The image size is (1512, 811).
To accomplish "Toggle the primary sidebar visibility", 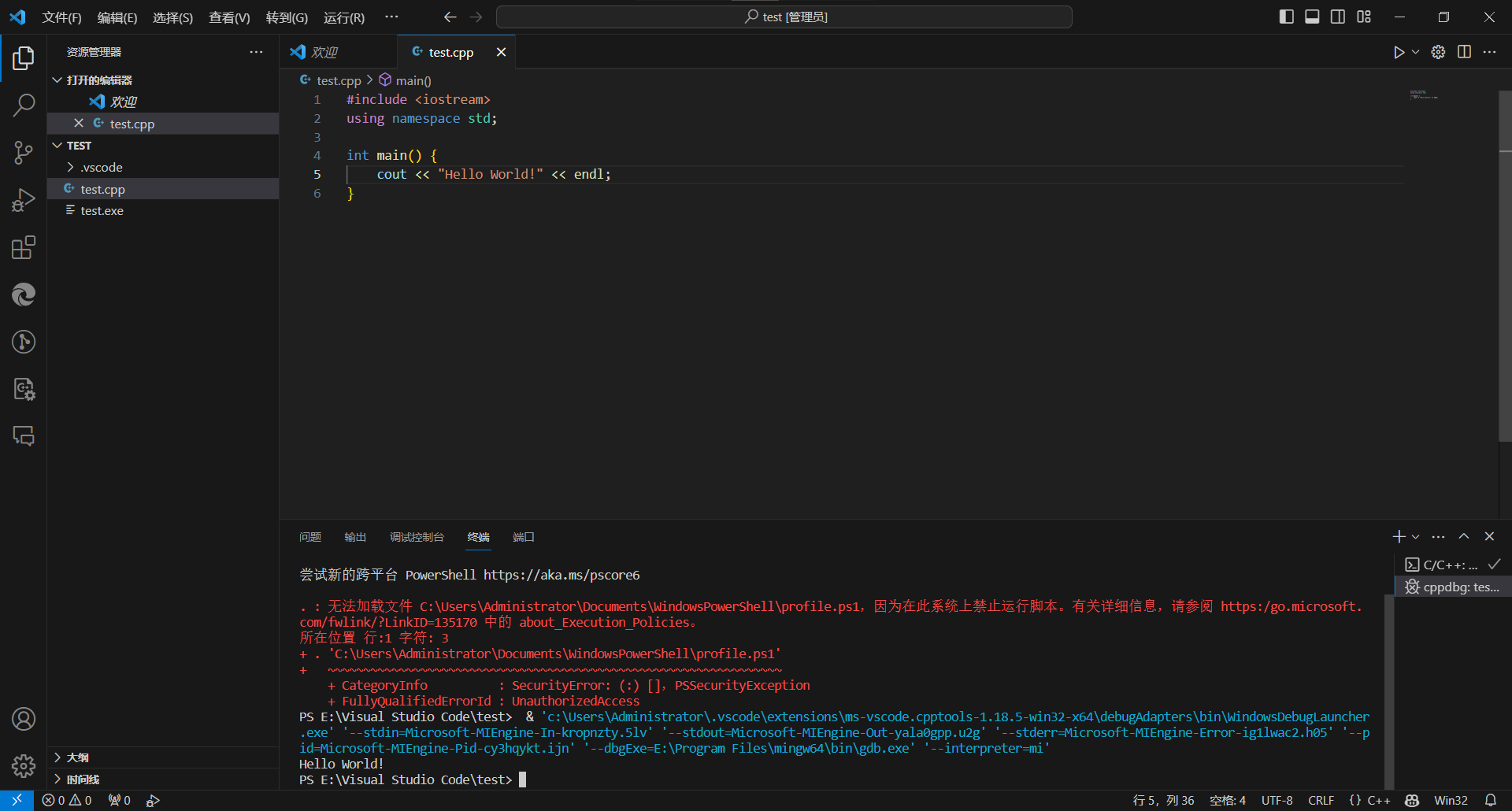I will point(1286,17).
